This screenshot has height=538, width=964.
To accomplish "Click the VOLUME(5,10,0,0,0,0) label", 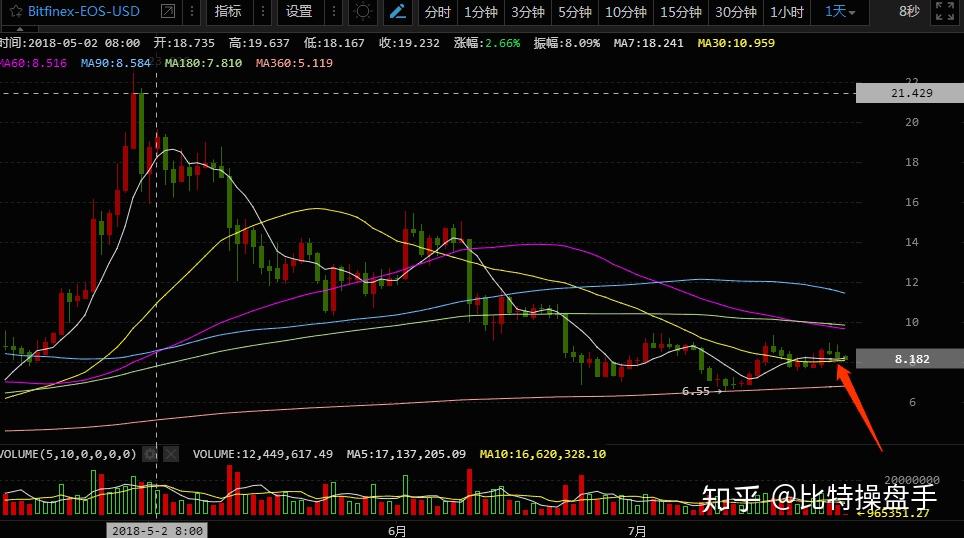I will (68, 454).
